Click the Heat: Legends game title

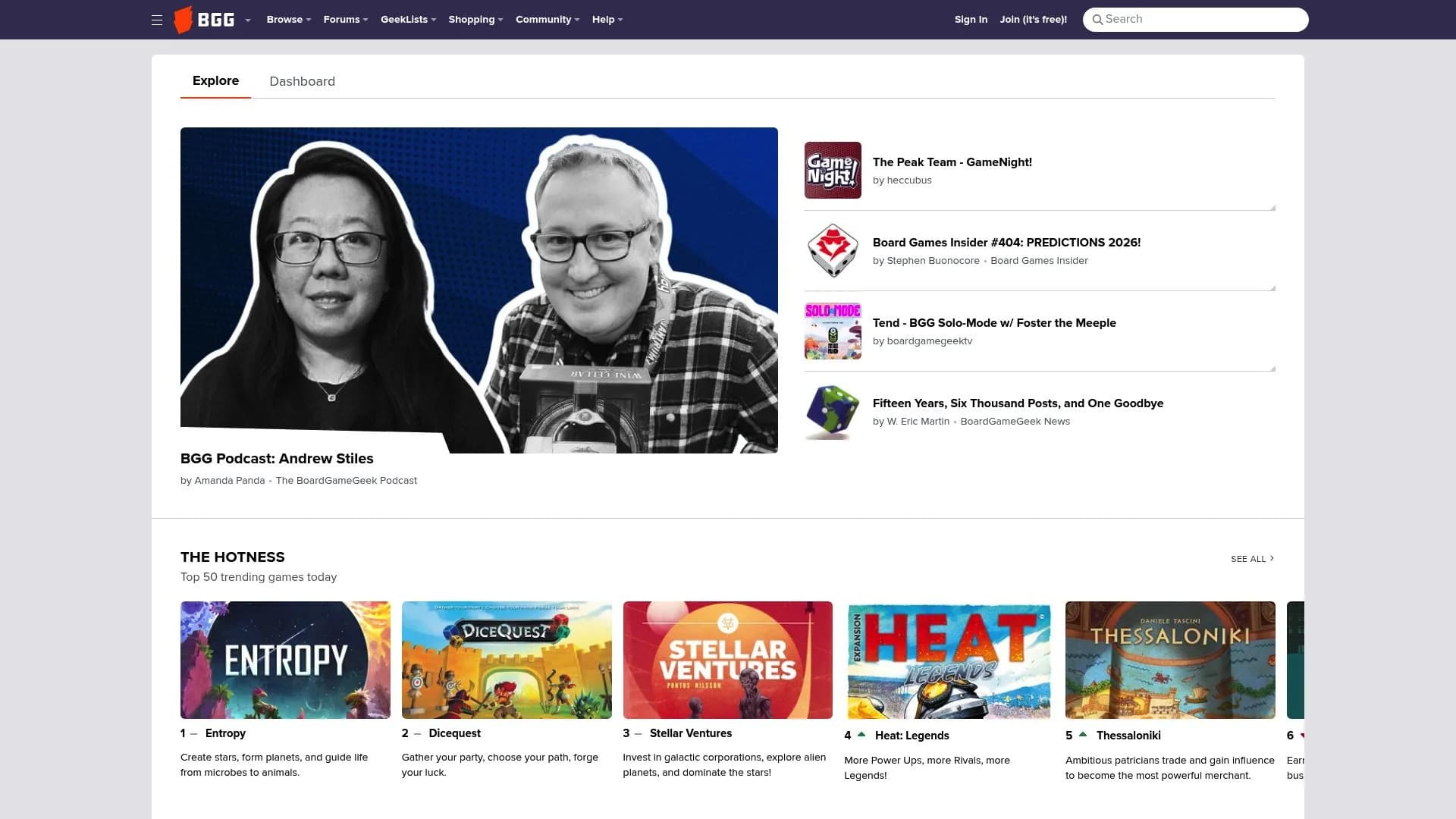point(912,736)
